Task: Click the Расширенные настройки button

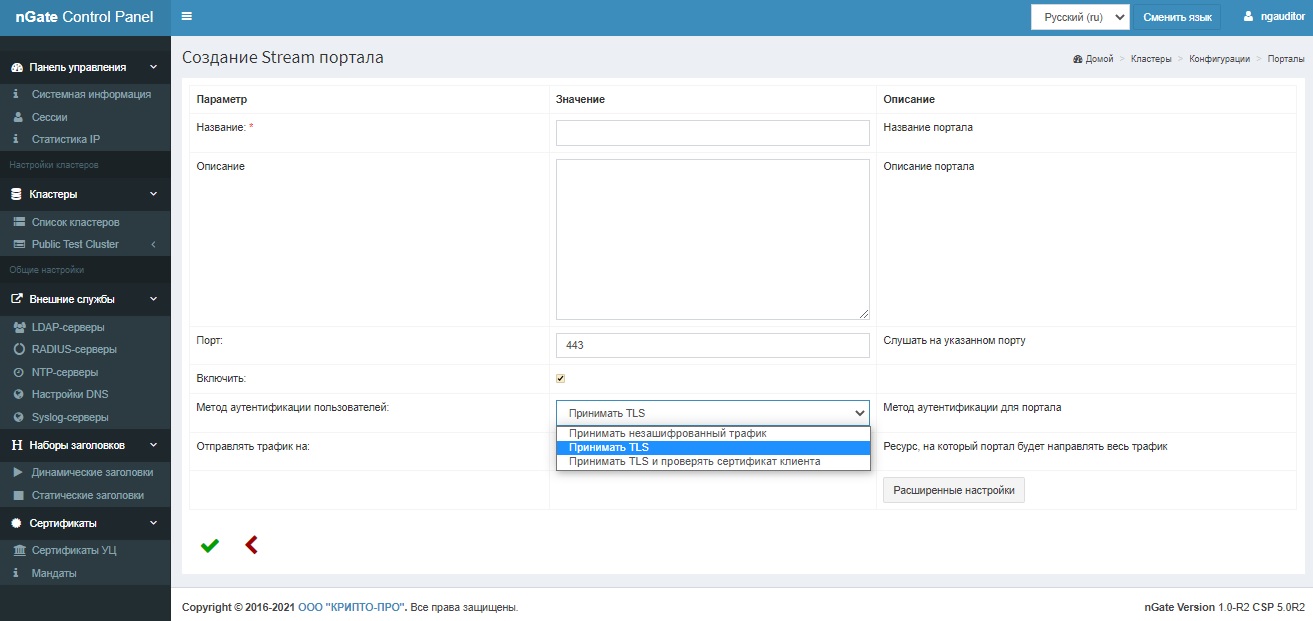Action: pos(954,490)
